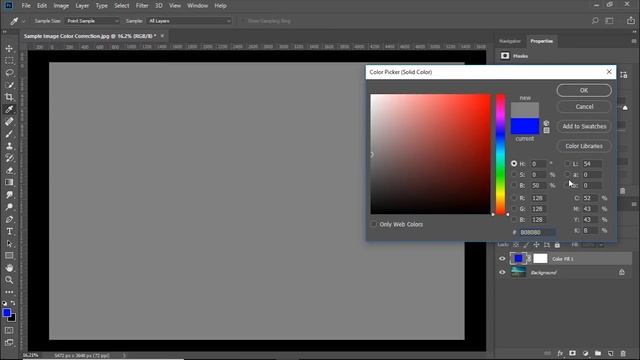Select the Magic Wand tool
Screen dimensions: 640x360
point(9,85)
